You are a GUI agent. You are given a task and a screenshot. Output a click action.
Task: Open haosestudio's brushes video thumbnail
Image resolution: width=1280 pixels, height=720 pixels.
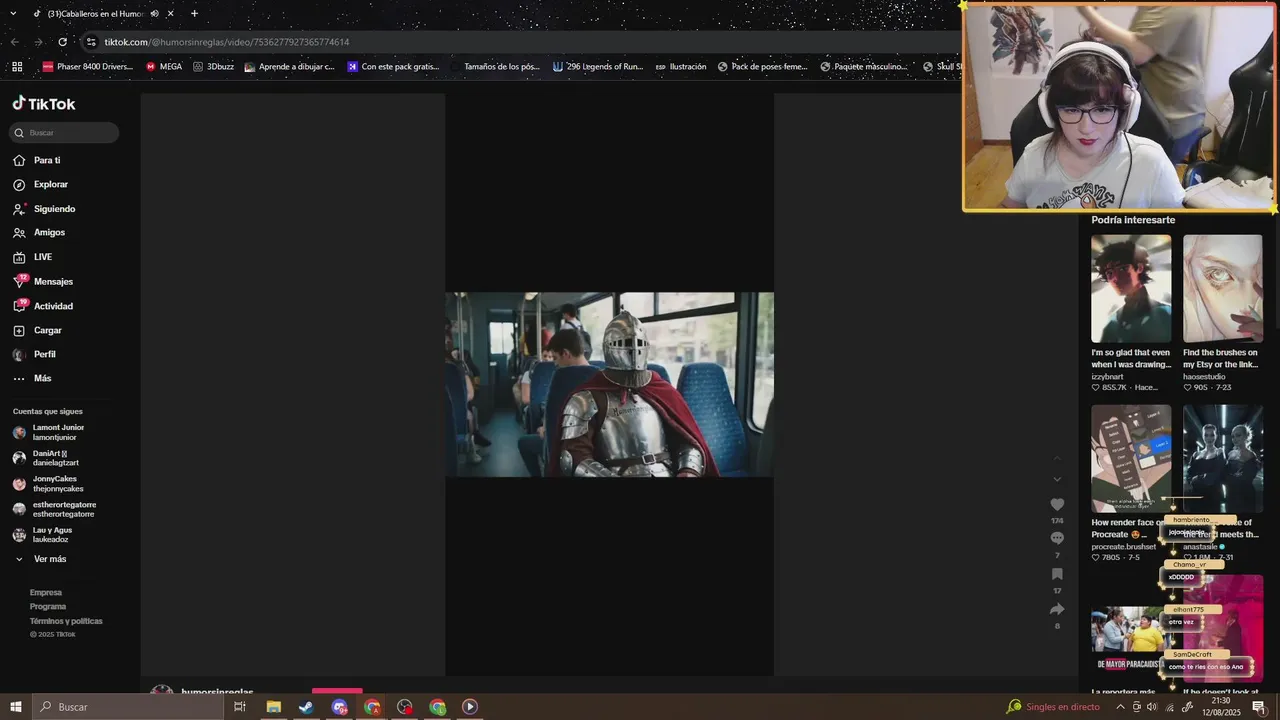tap(1223, 289)
